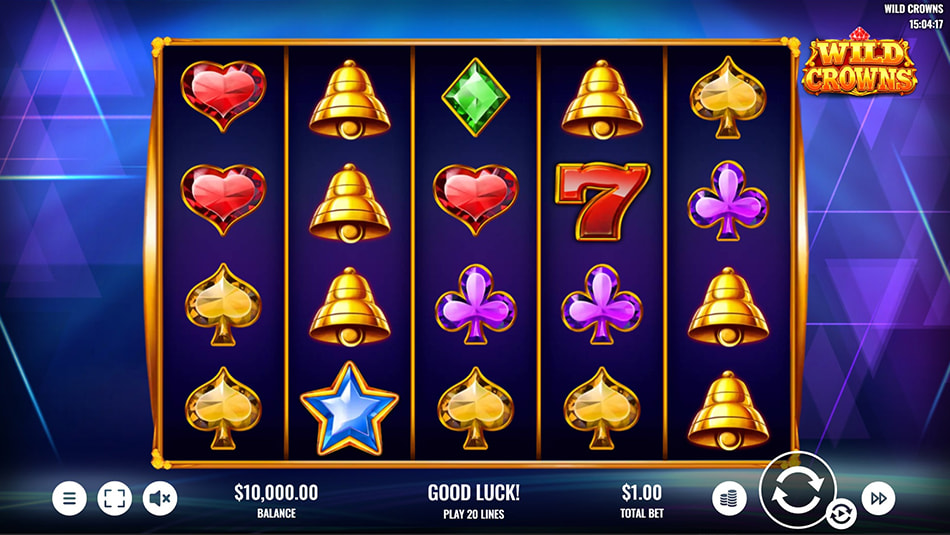
Task: Click the Play 20 Lines text
Action: pyautogui.click(x=474, y=514)
